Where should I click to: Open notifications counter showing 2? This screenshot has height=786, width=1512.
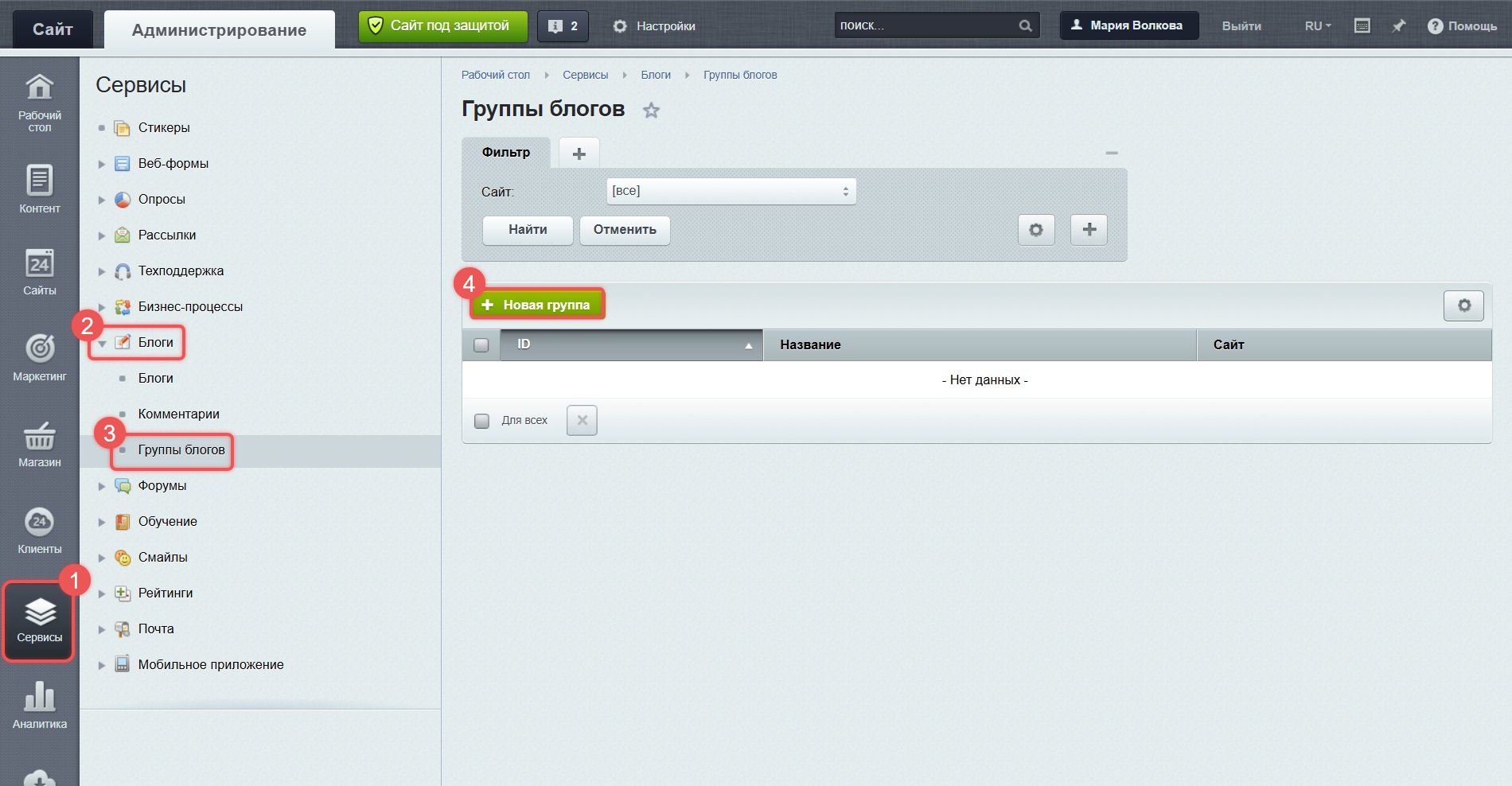coord(563,26)
